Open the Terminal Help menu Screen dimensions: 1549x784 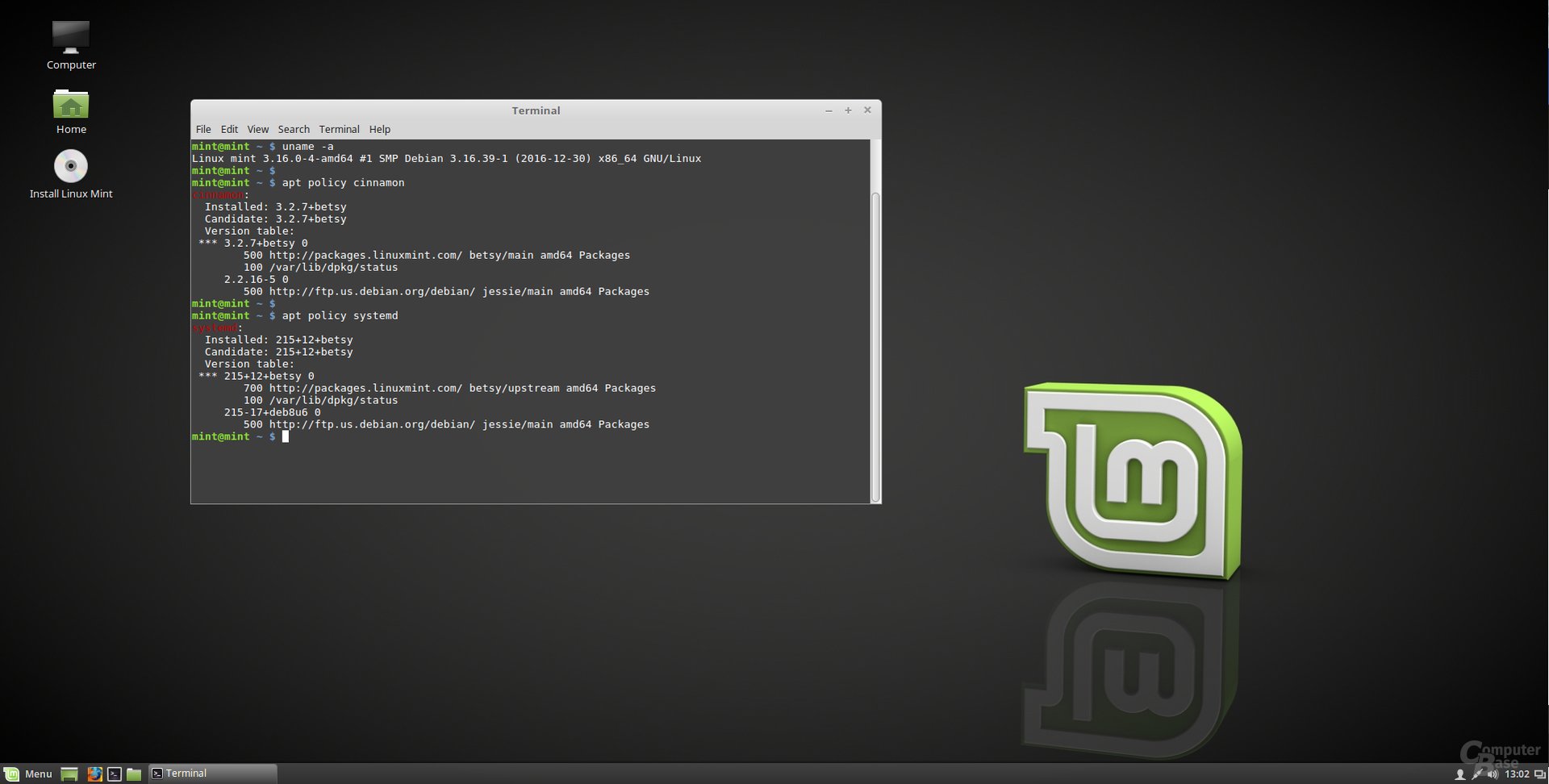[379, 129]
